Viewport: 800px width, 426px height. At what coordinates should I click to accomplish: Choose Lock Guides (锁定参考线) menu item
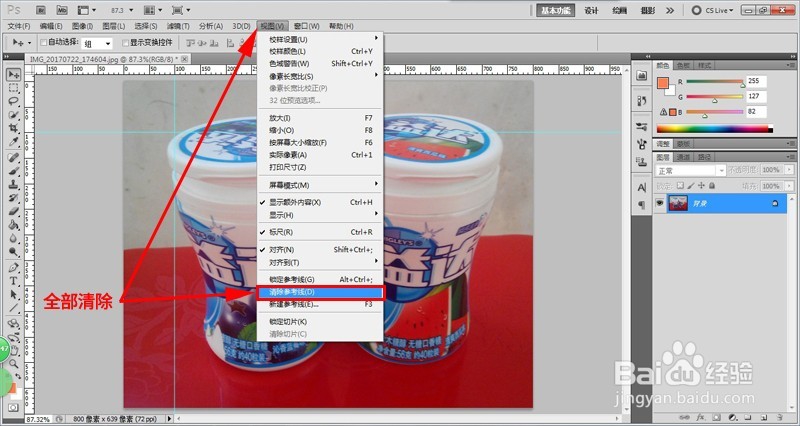[320, 280]
